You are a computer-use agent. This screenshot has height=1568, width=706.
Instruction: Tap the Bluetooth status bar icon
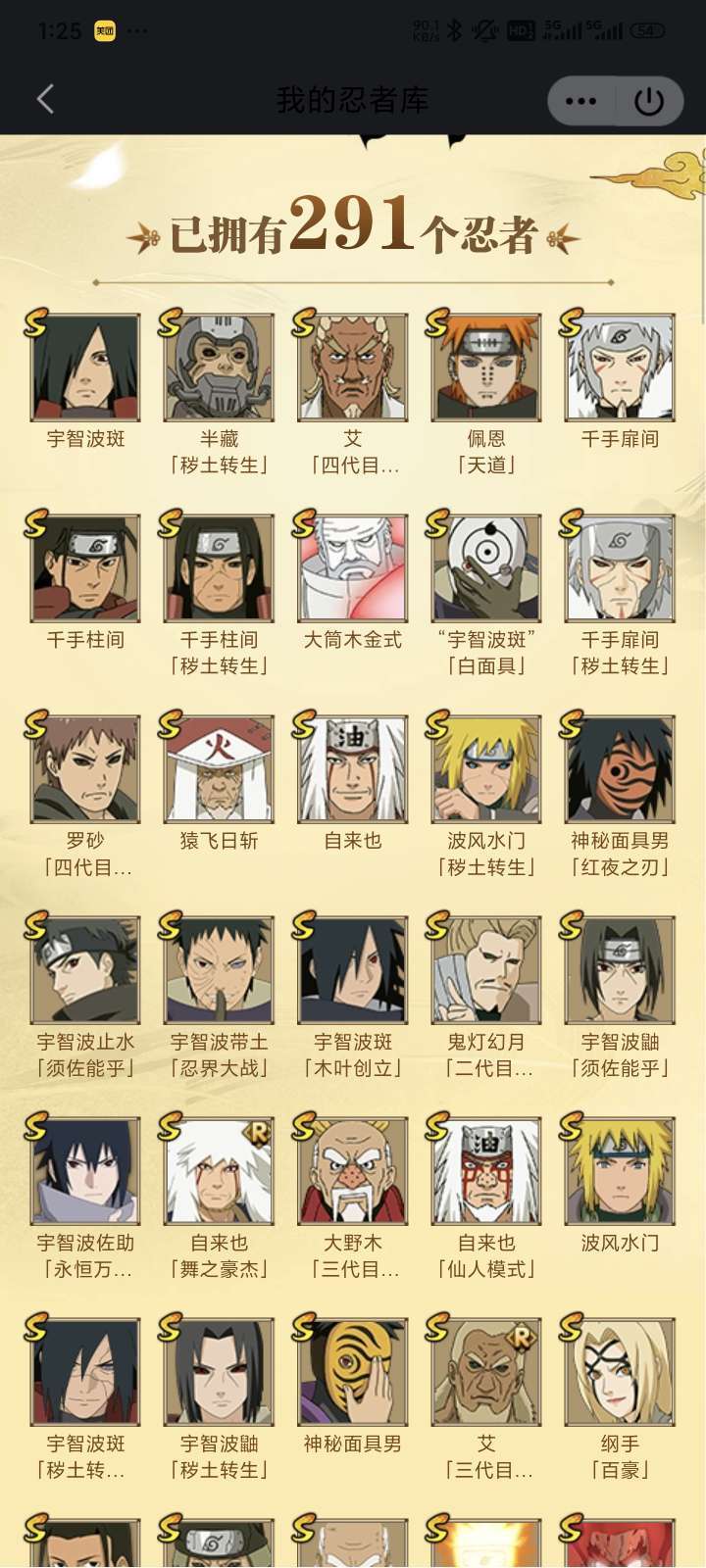[x=454, y=30]
